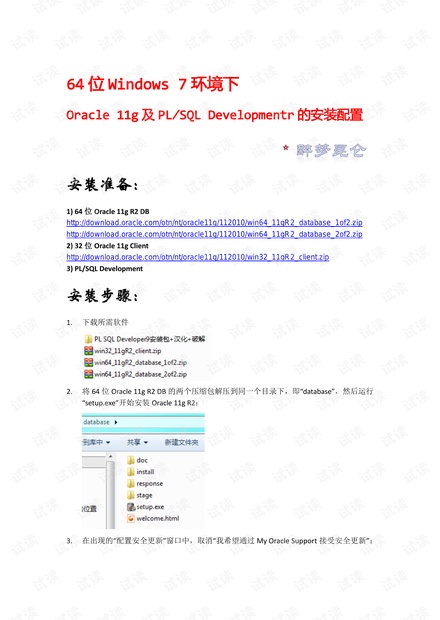The image size is (440, 620).
Task: Select the folder name response
Action: point(149,484)
